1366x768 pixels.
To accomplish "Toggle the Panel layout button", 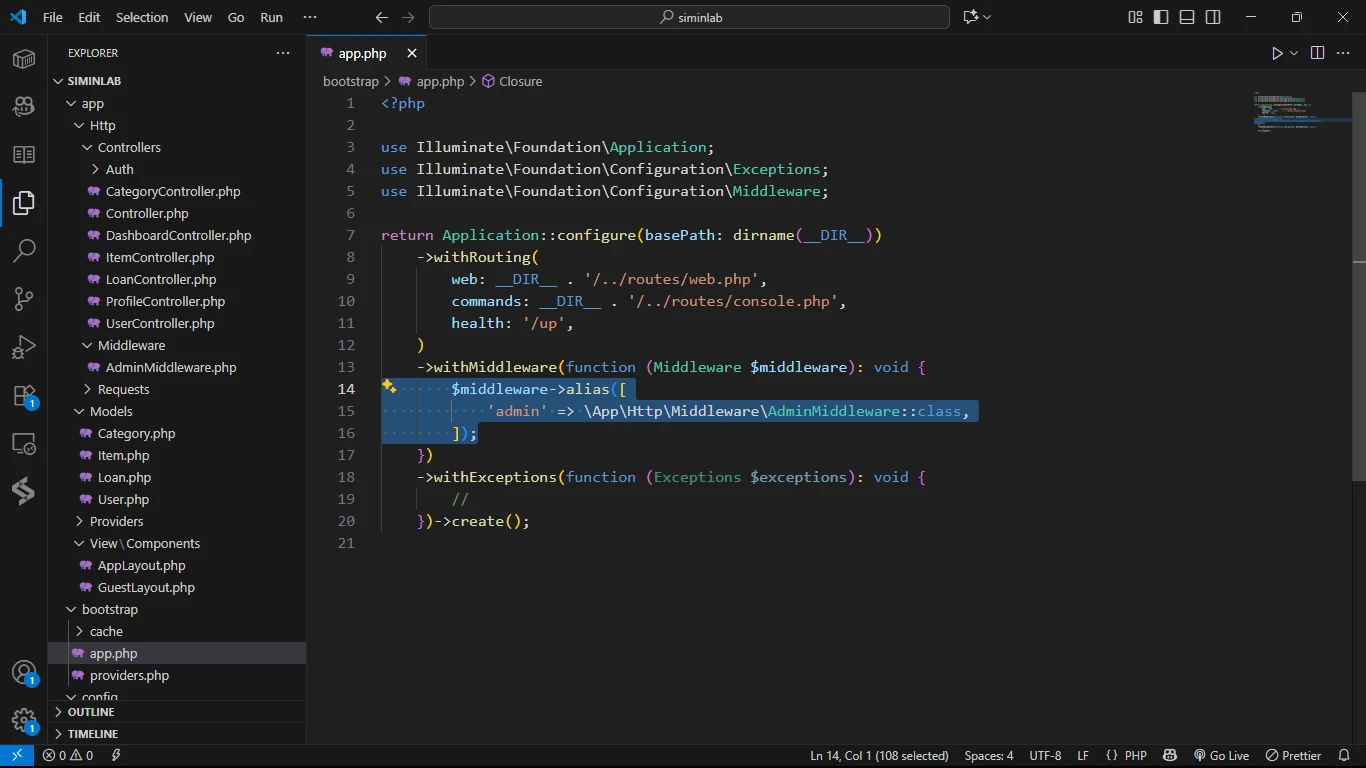I will pos(1187,17).
